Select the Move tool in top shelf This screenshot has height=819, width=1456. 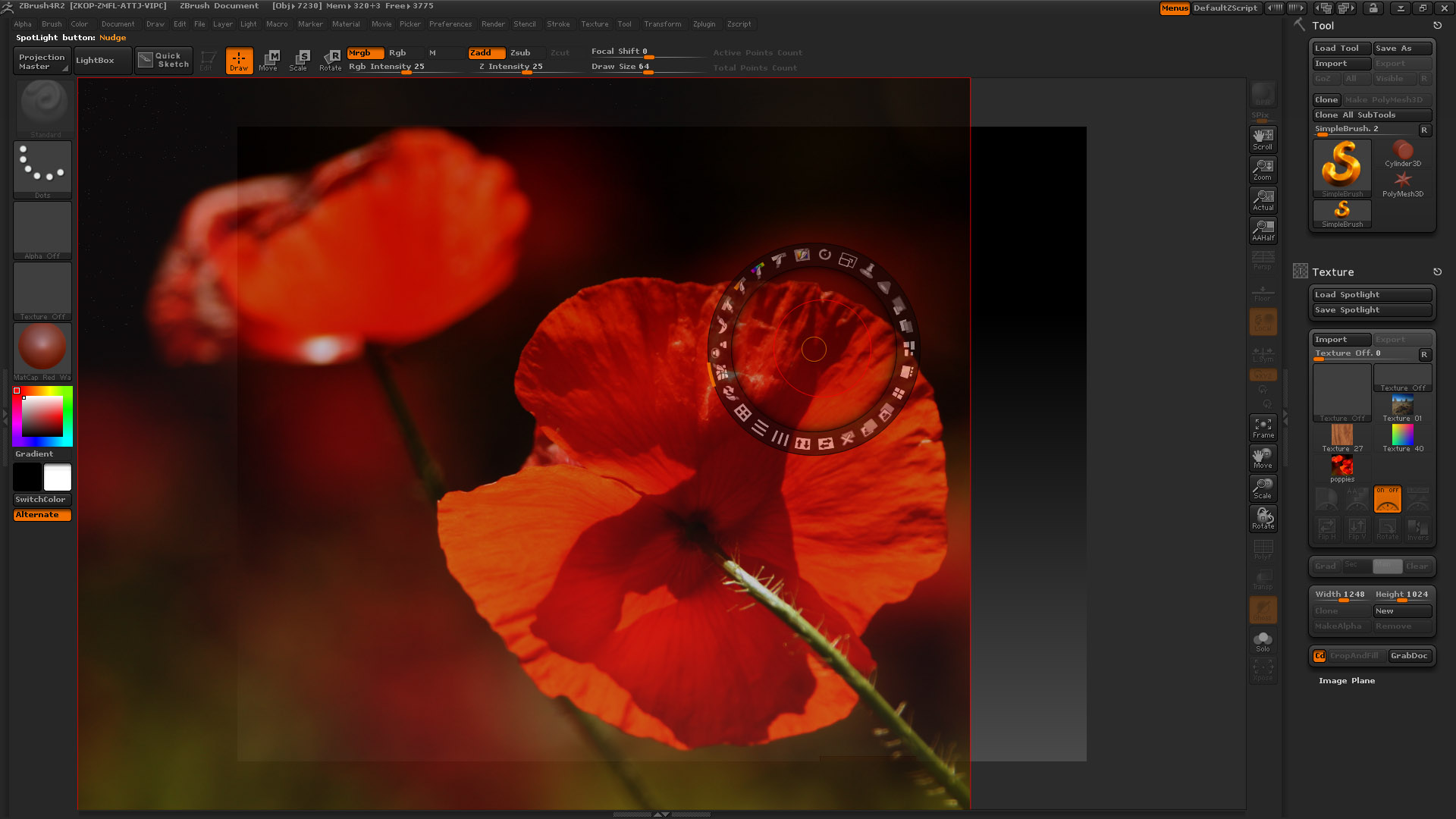click(268, 60)
